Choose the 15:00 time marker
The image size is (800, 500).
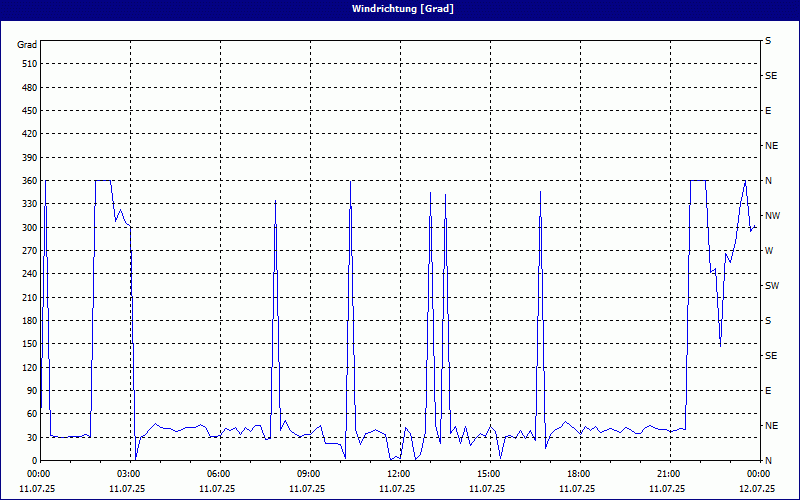[x=488, y=474]
